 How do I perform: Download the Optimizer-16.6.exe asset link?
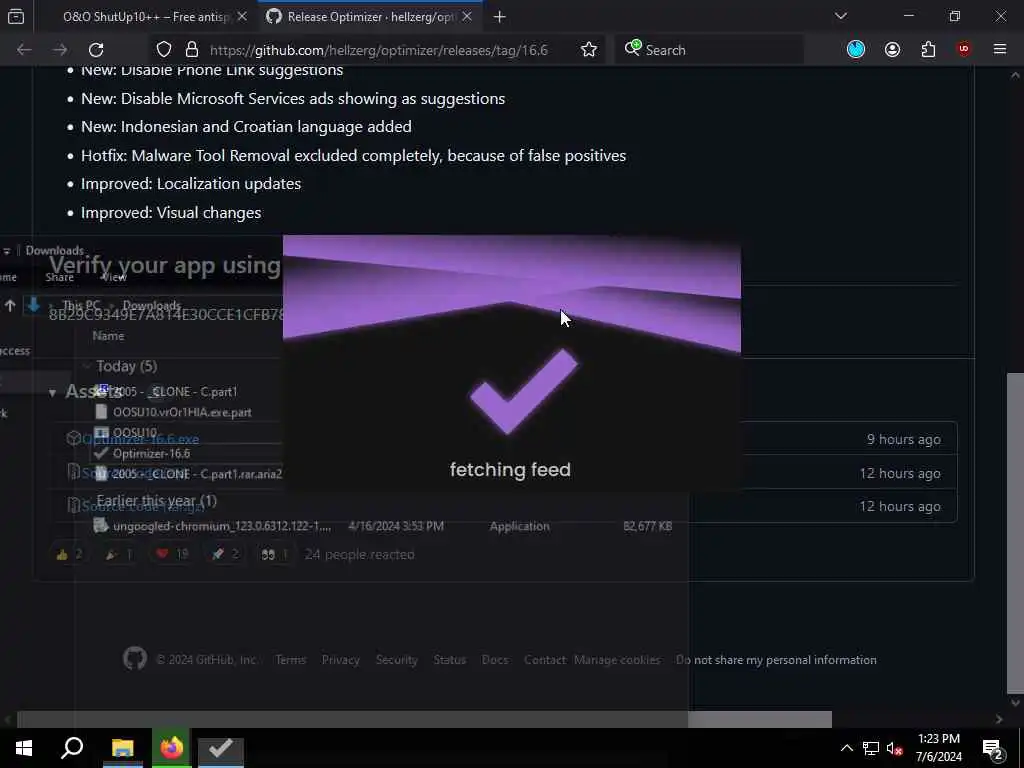[140, 440]
